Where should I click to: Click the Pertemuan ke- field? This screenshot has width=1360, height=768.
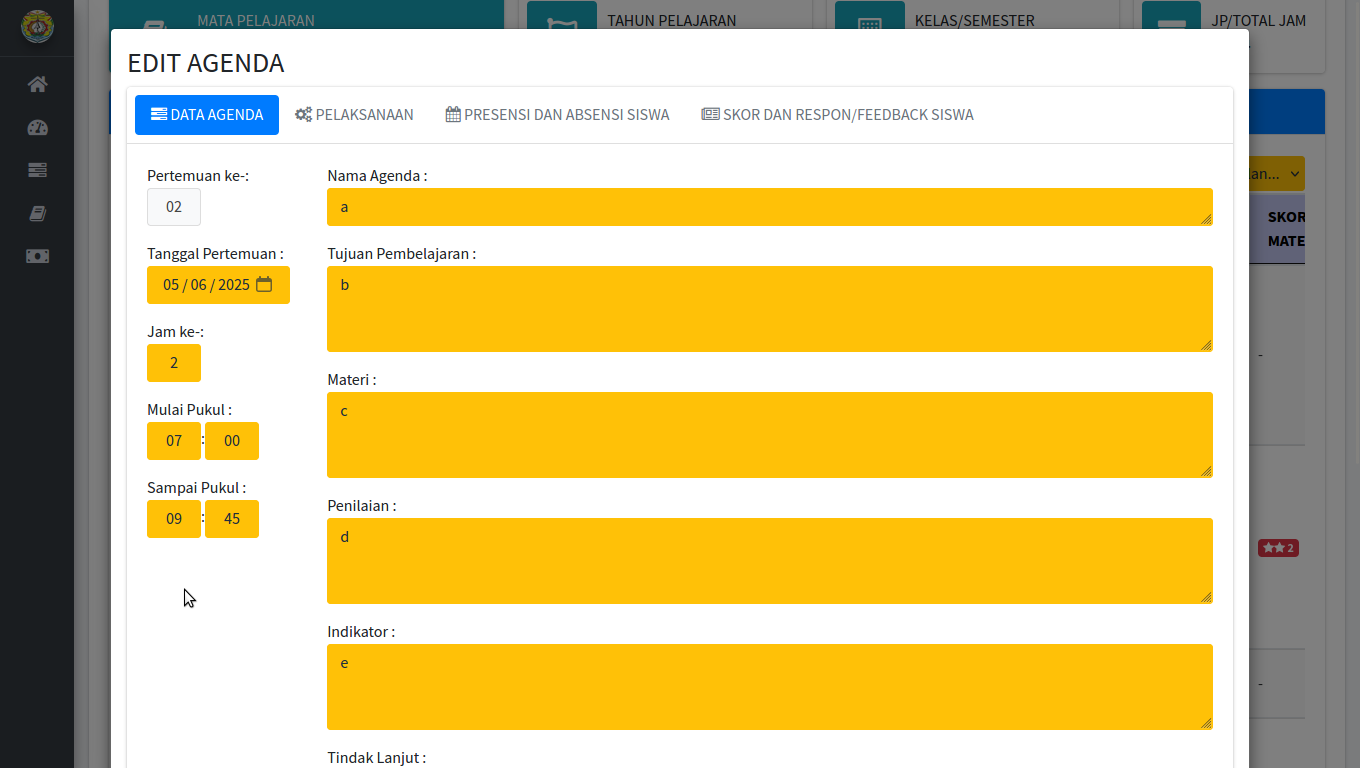click(x=174, y=207)
